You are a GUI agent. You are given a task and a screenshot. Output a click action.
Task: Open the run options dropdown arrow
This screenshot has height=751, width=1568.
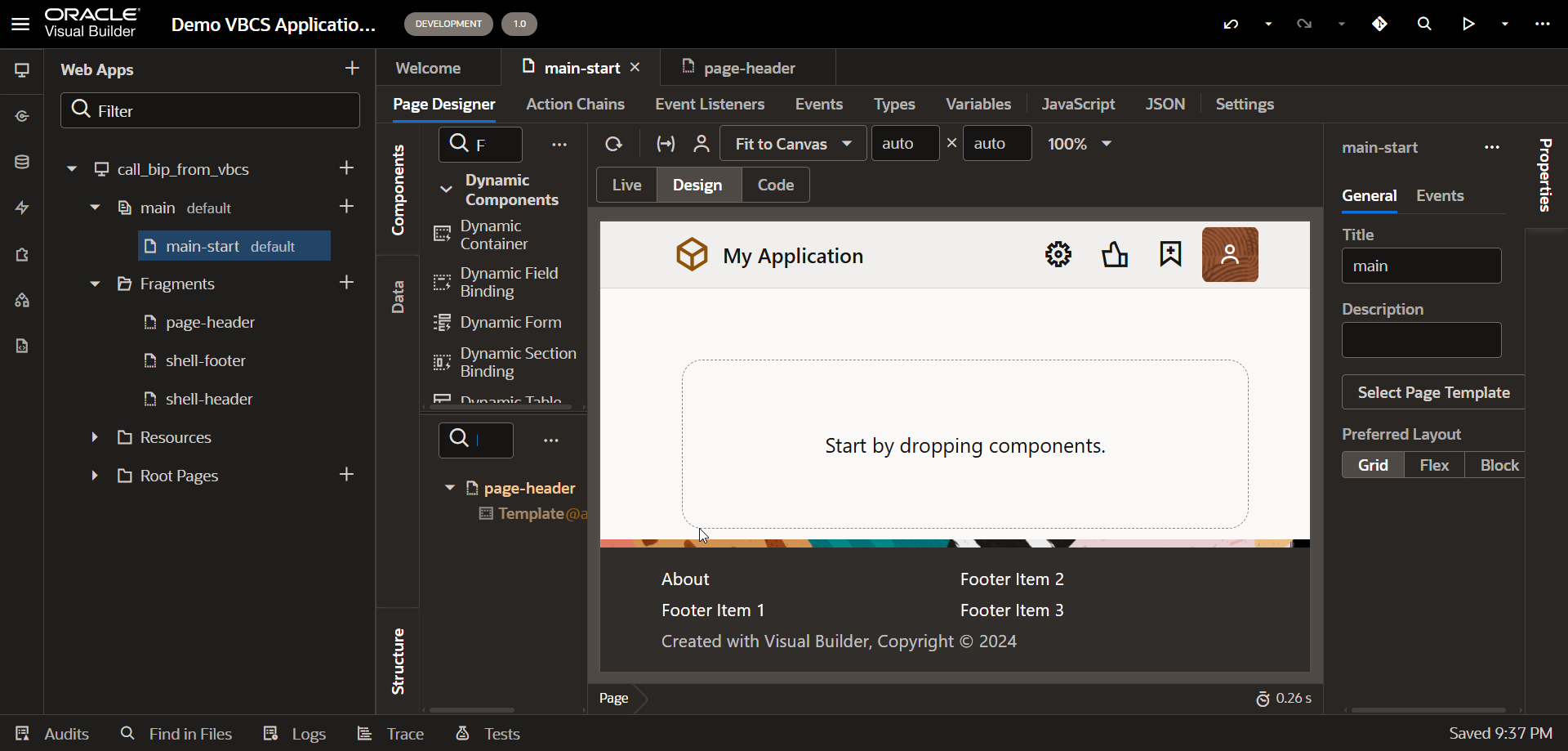pyautogui.click(x=1505, y=24)
